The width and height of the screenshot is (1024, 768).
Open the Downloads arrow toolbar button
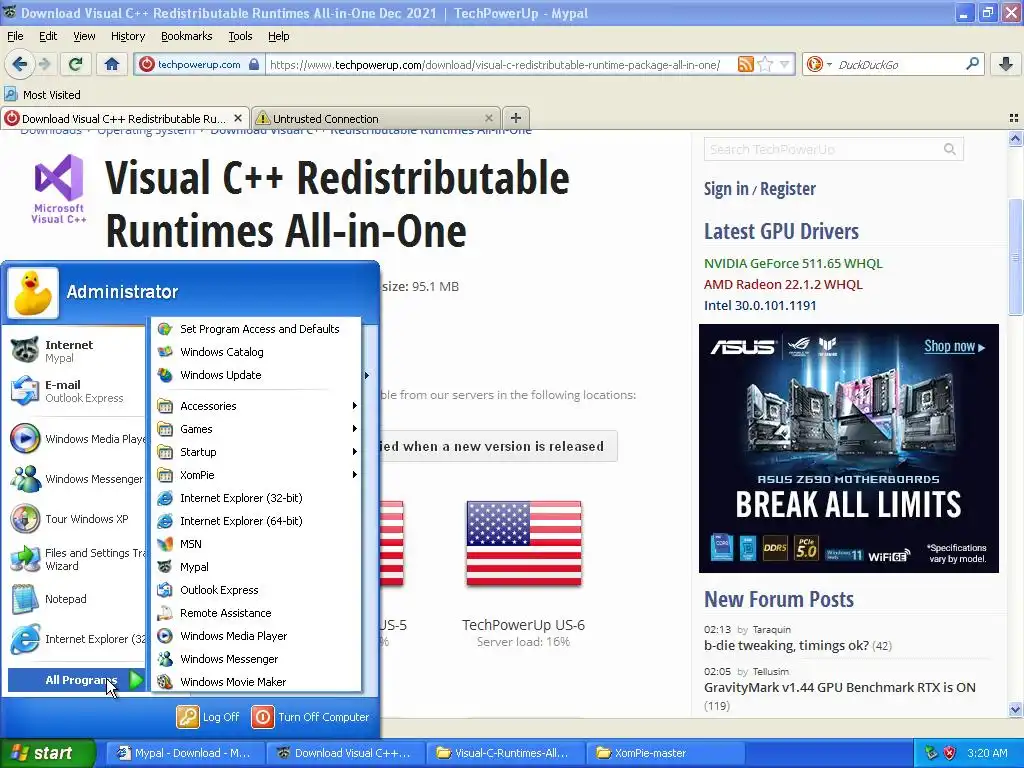coord(1006,64)
